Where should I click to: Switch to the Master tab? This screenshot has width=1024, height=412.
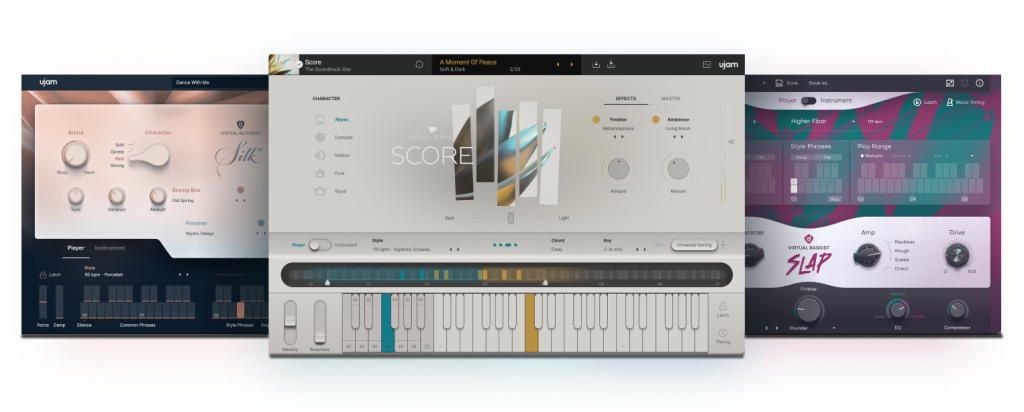click(x=672, y=99)
